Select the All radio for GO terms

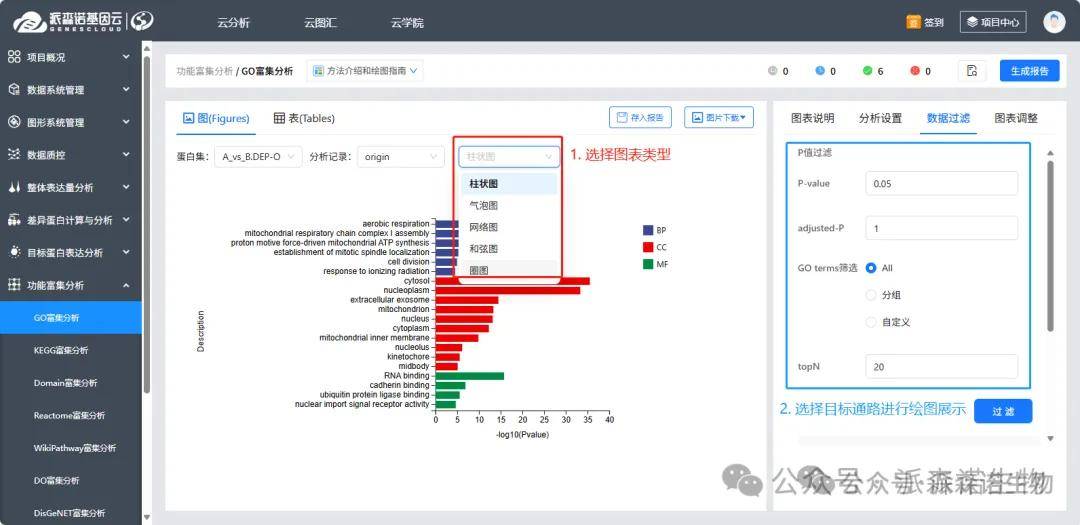[x=871, y=268]
